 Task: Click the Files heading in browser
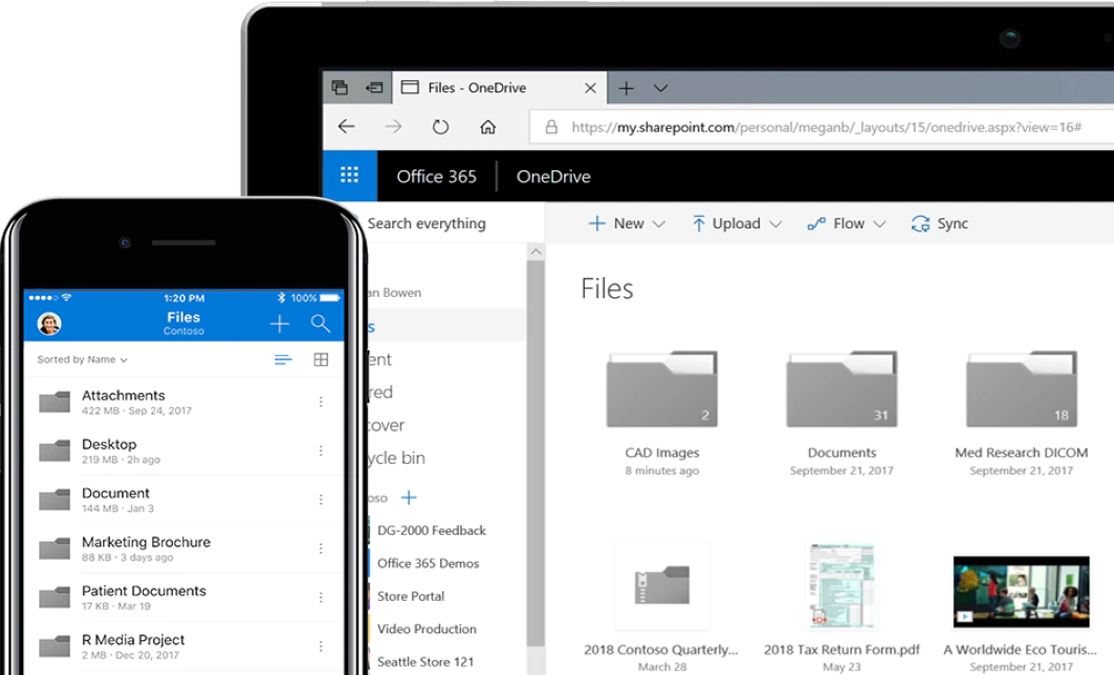pyautogui.click(x=607, y=288)
